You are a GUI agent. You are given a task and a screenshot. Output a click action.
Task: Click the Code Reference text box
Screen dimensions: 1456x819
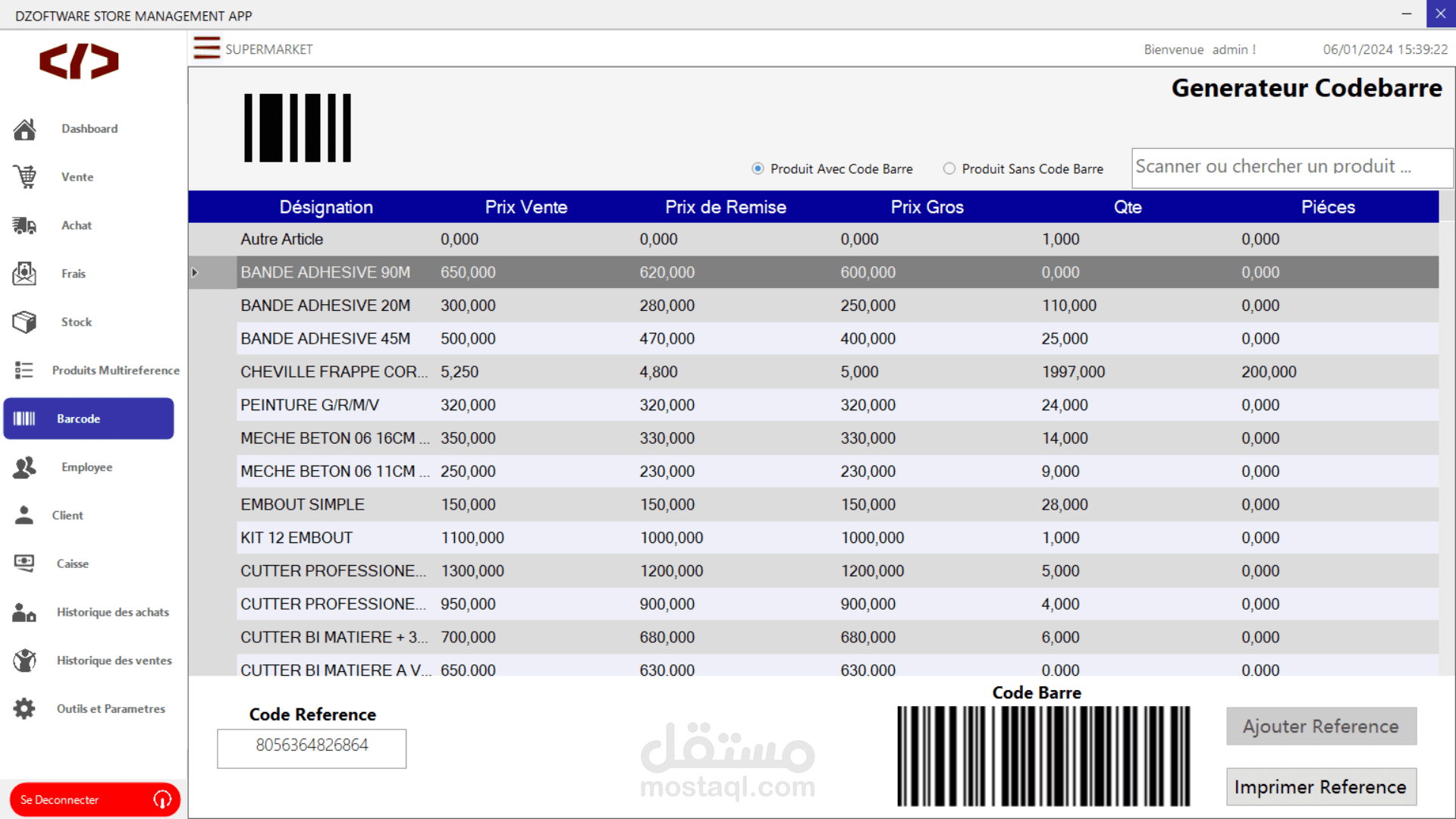(x=312, y=748)
